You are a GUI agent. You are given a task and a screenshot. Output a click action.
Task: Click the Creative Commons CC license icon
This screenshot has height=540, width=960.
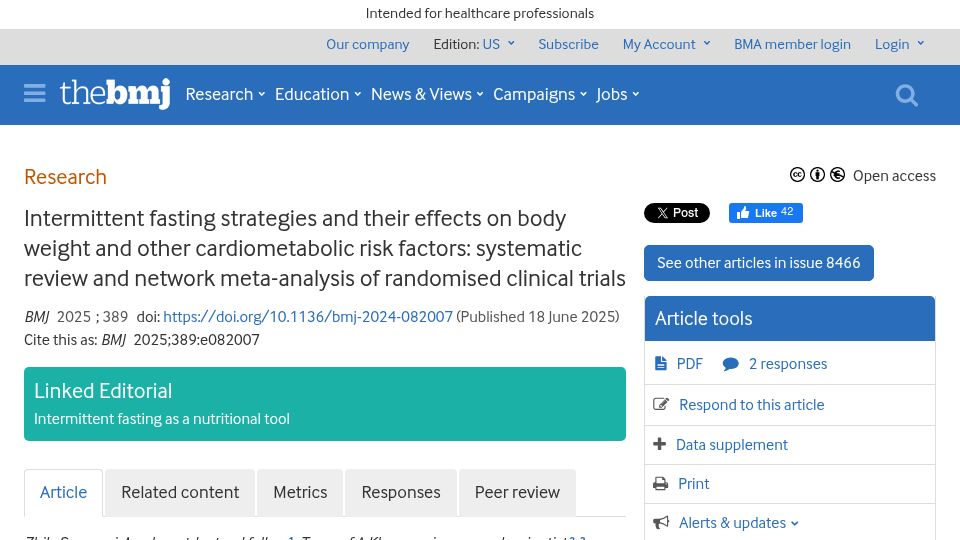click(x=797, y=175)
